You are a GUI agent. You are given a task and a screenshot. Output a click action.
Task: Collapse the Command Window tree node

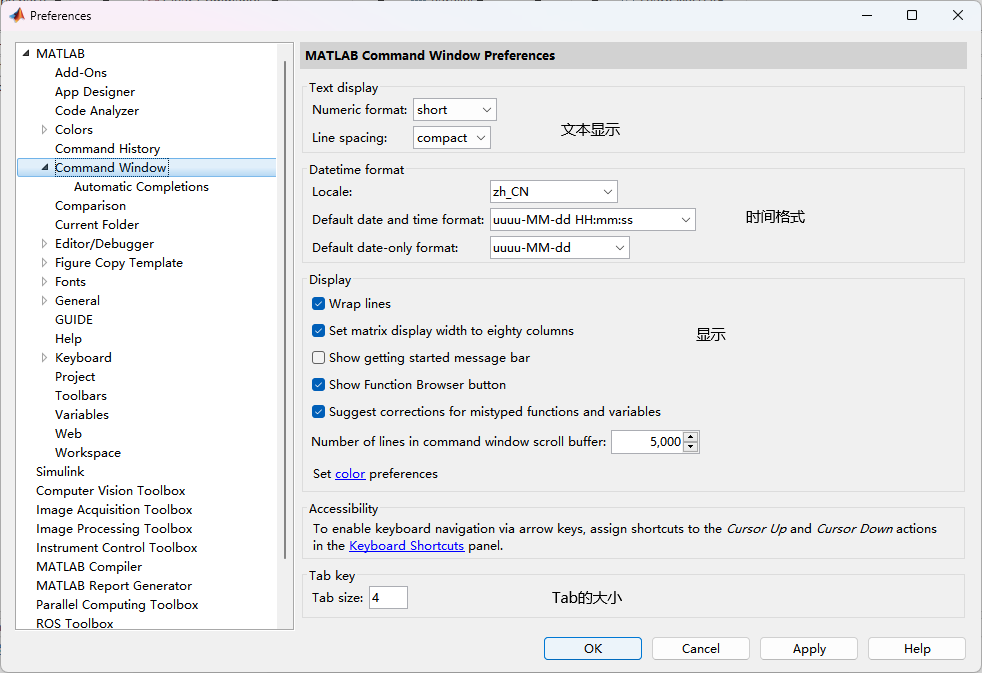(44, 168)
